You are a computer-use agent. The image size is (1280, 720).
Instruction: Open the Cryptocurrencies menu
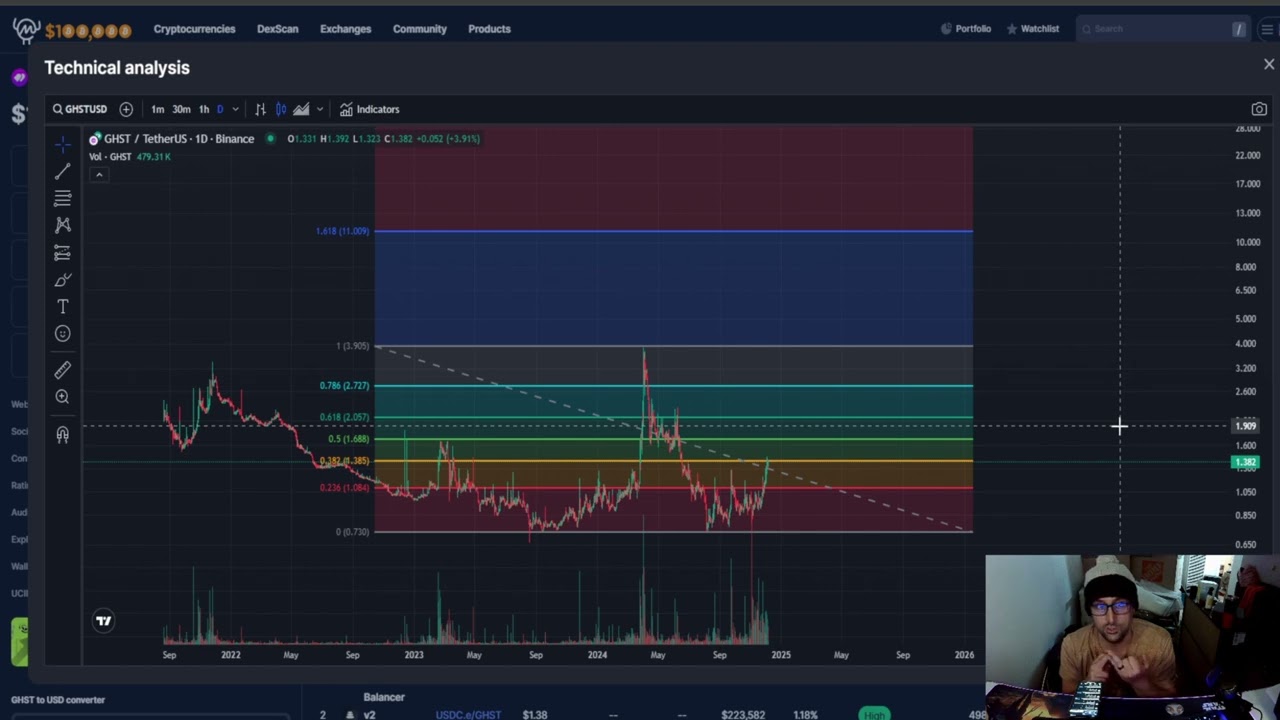coord(194,29)
